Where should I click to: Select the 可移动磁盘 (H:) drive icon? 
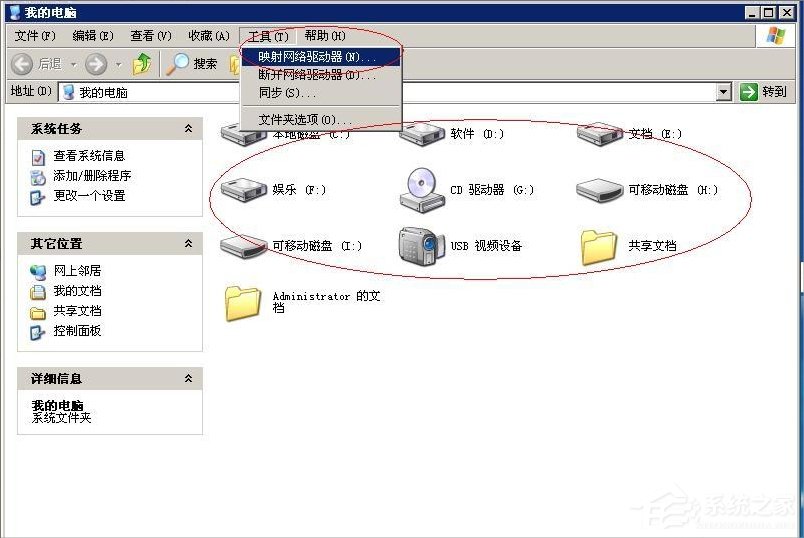click(599, 190)
